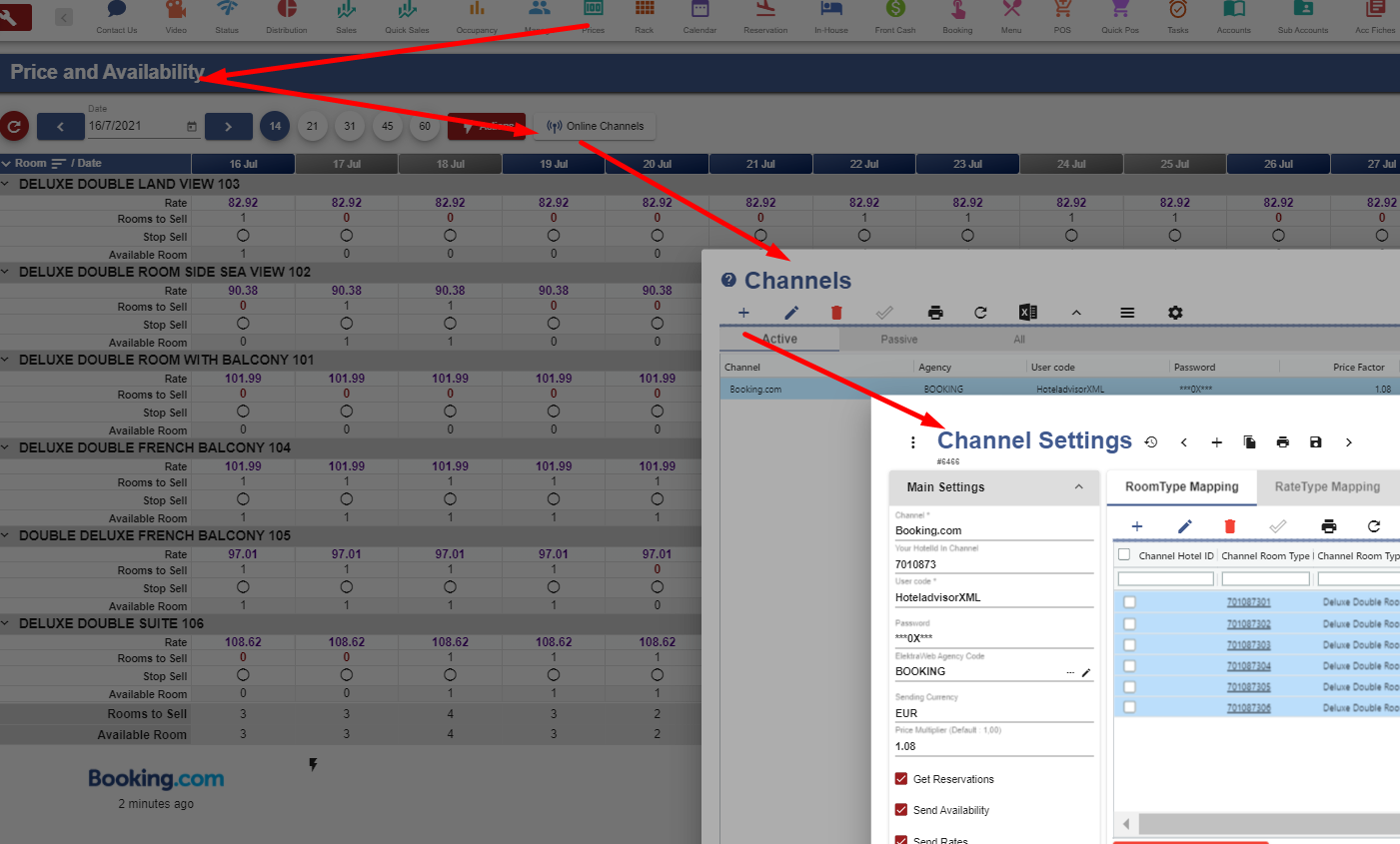Collapse the DELUXE DOUBLE ROOM WITH BALCONY 101 group
The image size is (1400, 844).
6,360
